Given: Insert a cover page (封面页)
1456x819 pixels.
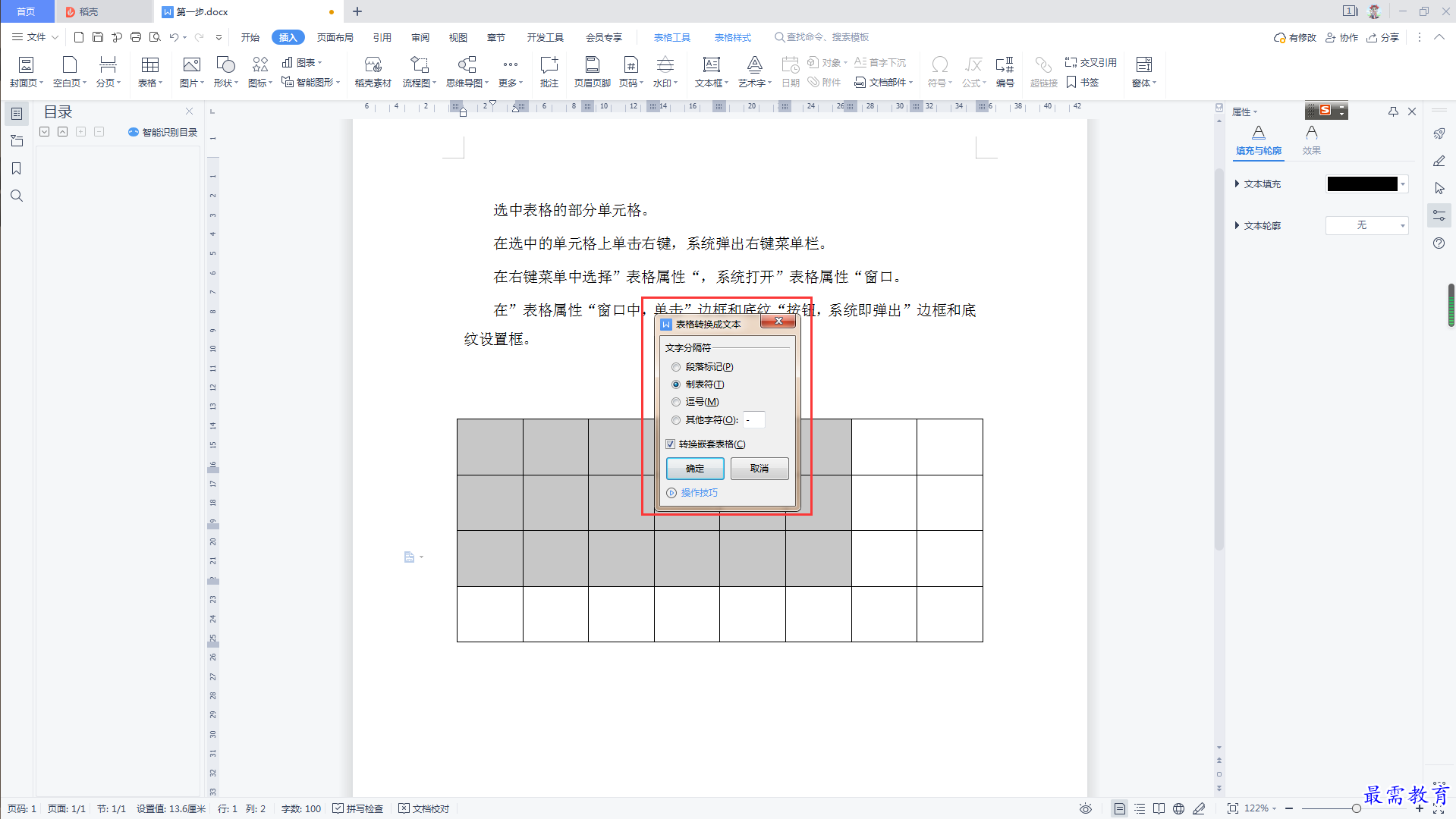Looking at the screenshot, I should pyautogui.click(x=26, y=72).
